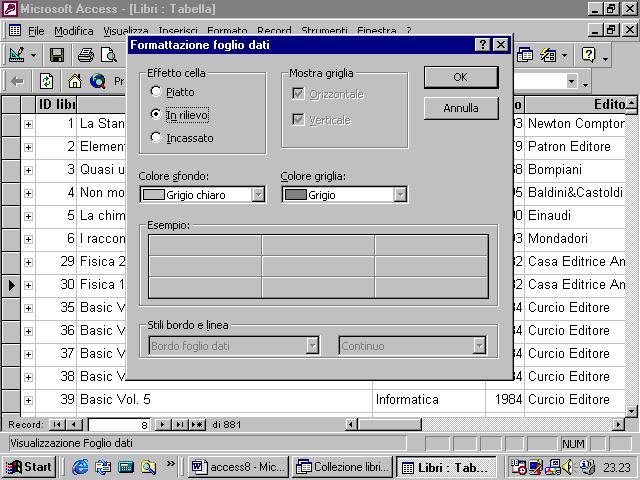Image resolution: width=640 pixels, height=480 pixels.
Task: Select the row selector for record ID 30
Action: click(x=11, y=285)
